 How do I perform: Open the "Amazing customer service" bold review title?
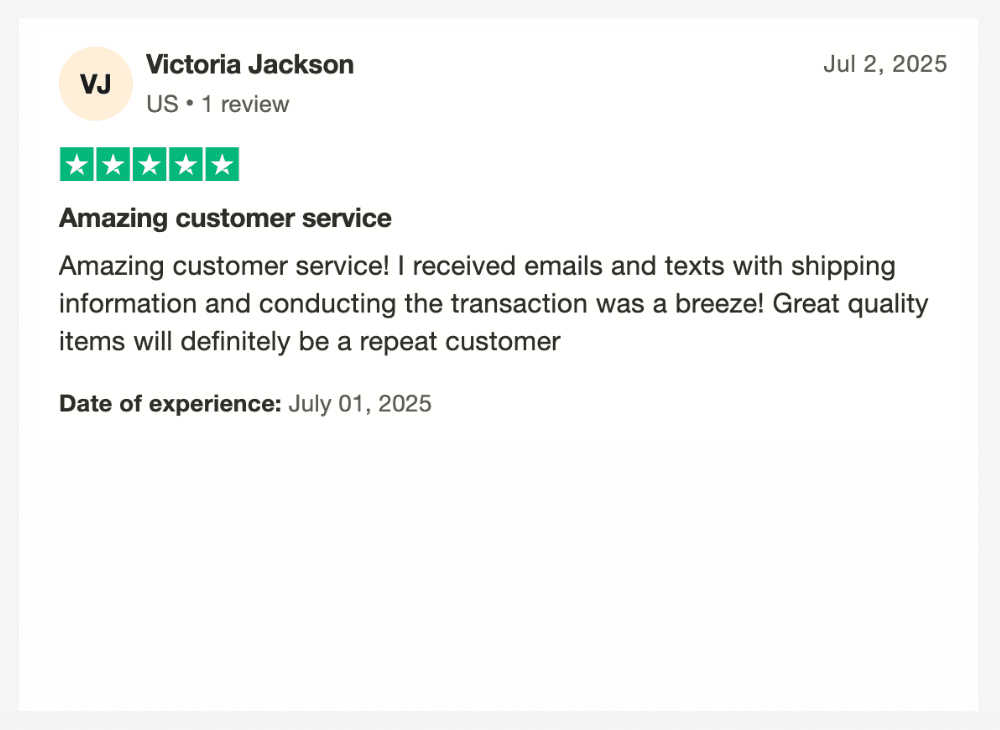pyautogui.click(x=225, y=218)
